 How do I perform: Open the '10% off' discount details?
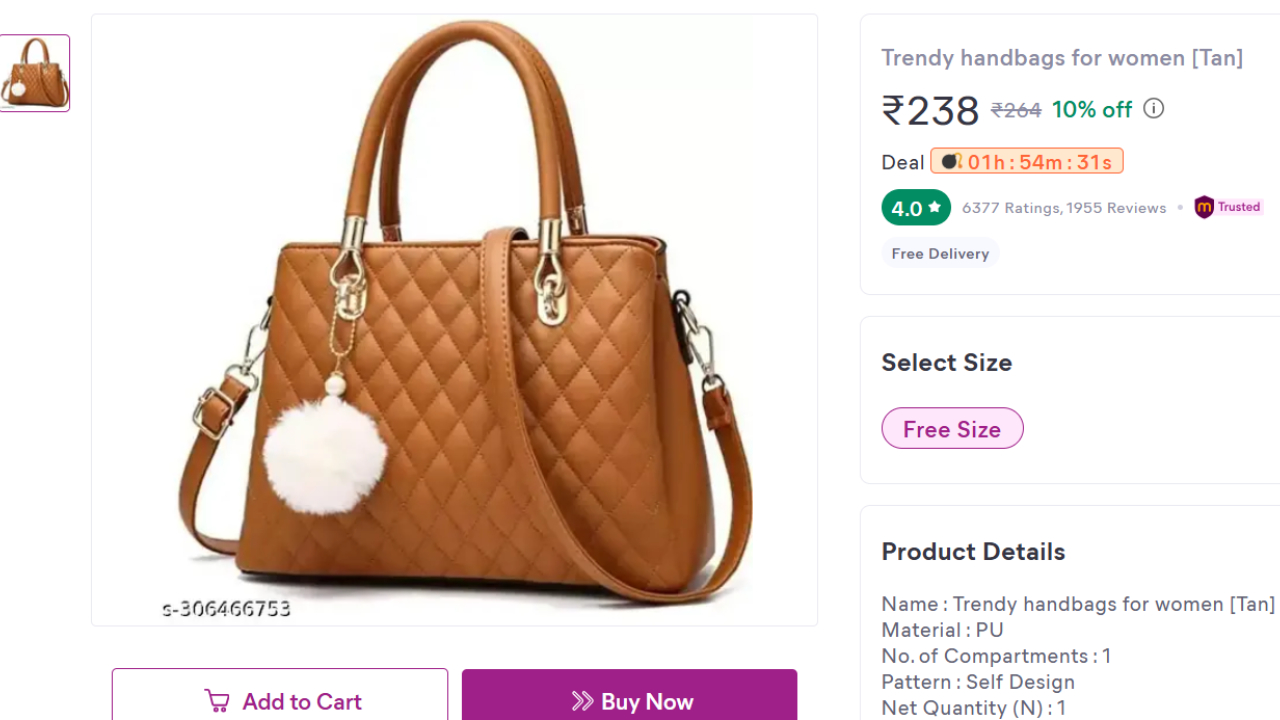tap(1092, 109)
